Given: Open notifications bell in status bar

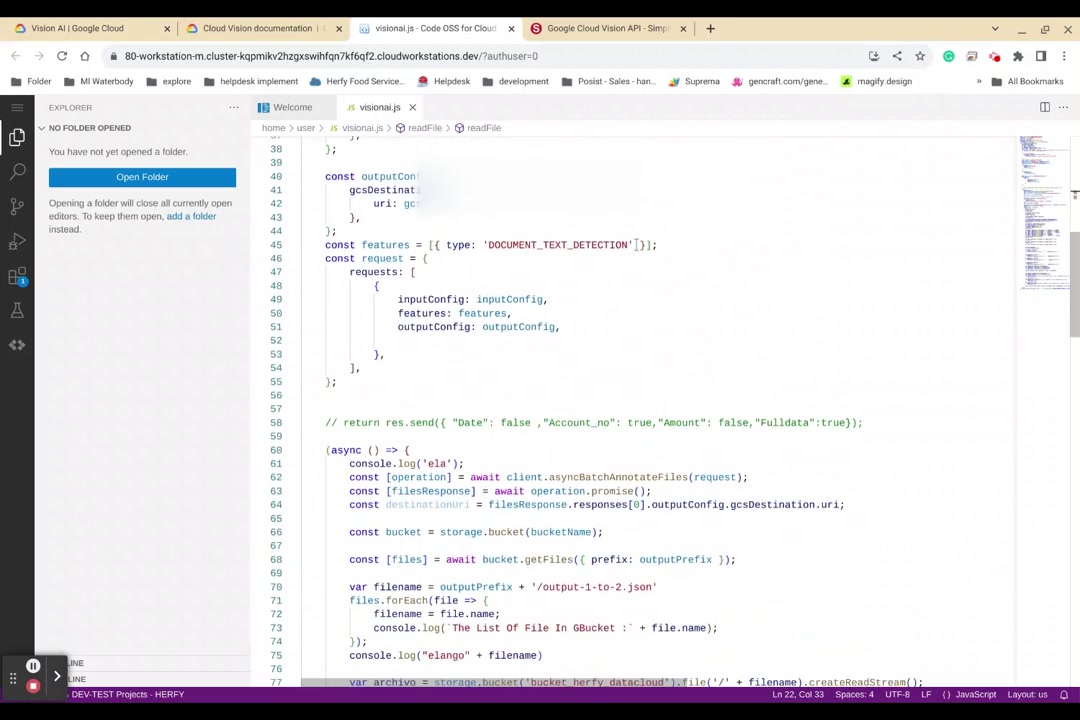Looking at the screenshot, I should coord(1063,695).
